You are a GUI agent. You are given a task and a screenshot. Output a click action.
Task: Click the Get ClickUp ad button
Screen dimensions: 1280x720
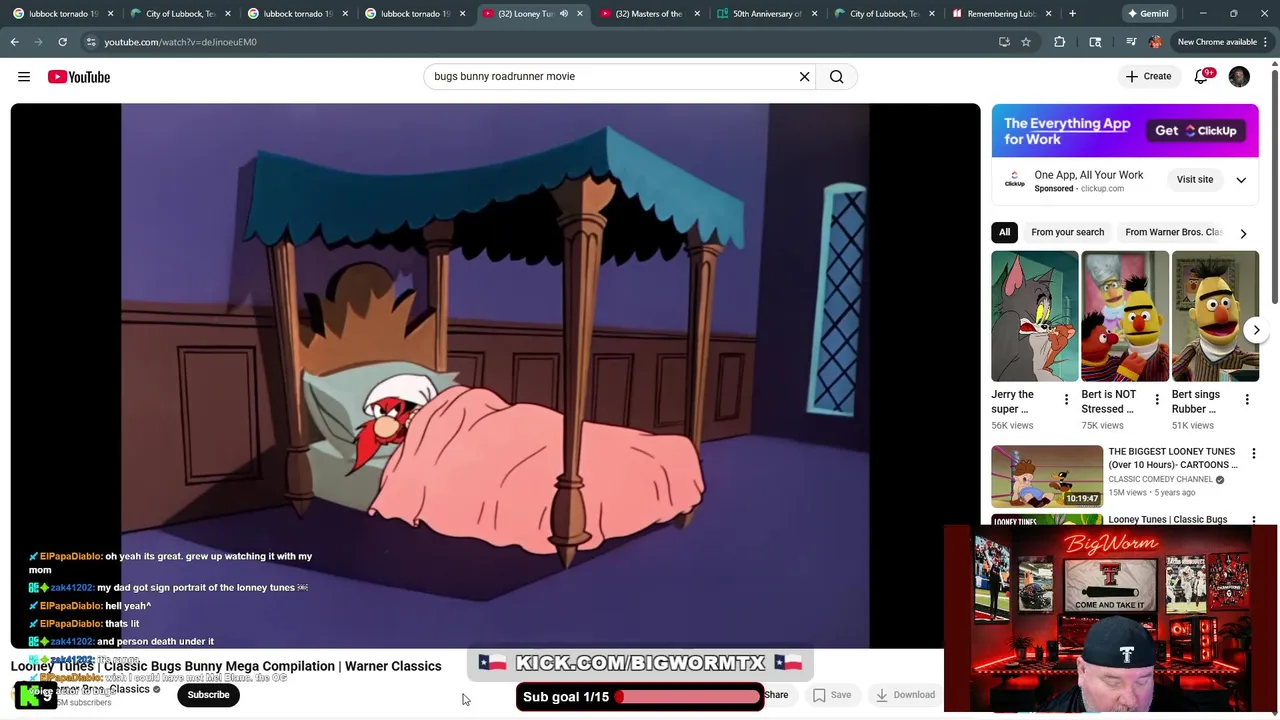(x=1196, y=131)
